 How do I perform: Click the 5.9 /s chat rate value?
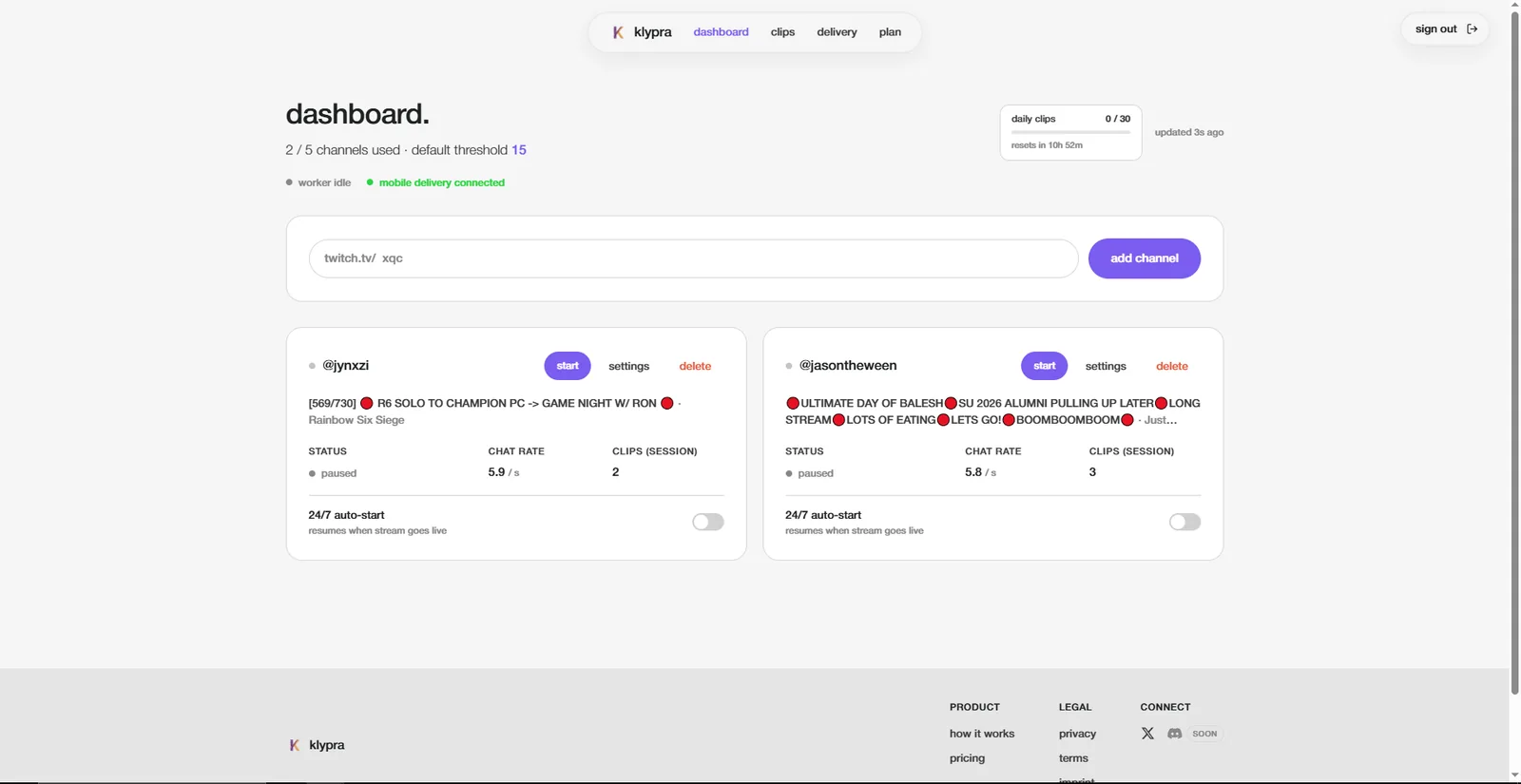coord(504,472)
